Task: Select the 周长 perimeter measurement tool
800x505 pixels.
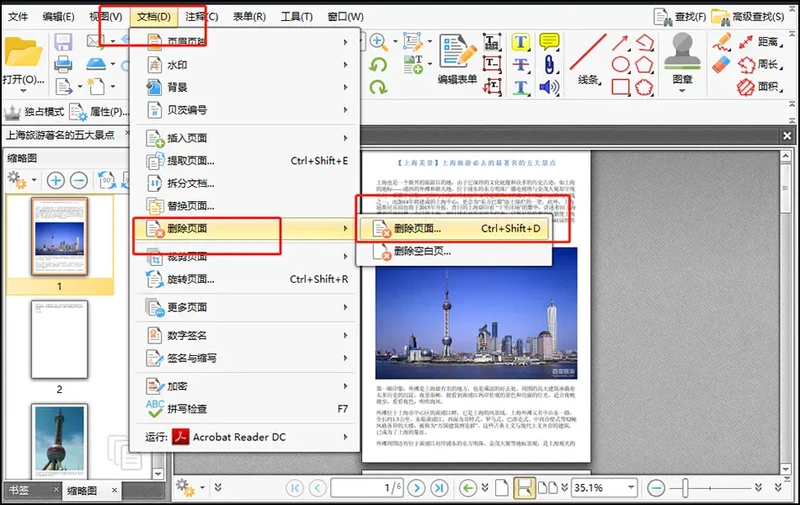Action: click(x=760, y=64)
